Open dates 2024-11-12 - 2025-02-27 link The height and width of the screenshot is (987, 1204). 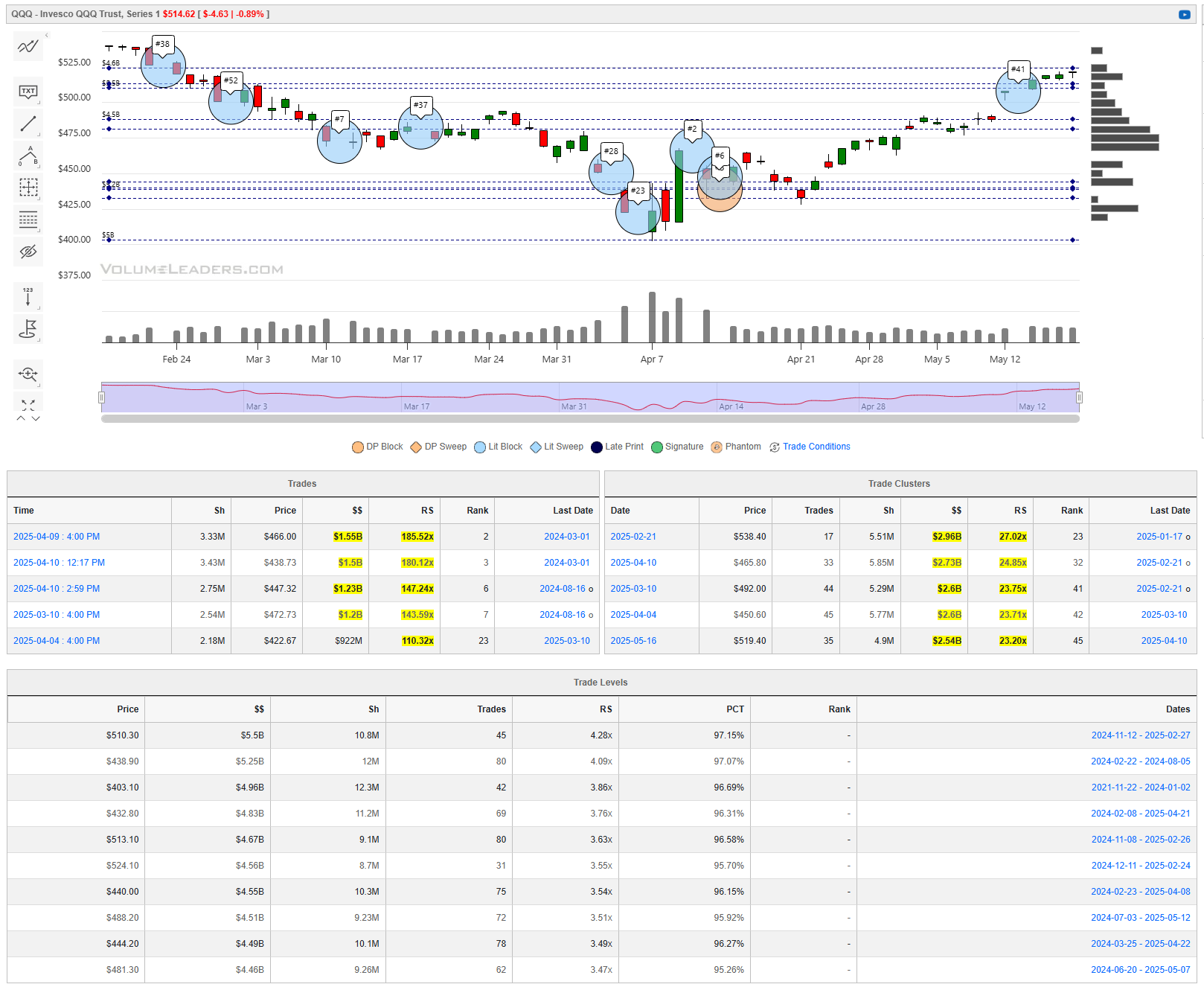tap(1140, 735)
